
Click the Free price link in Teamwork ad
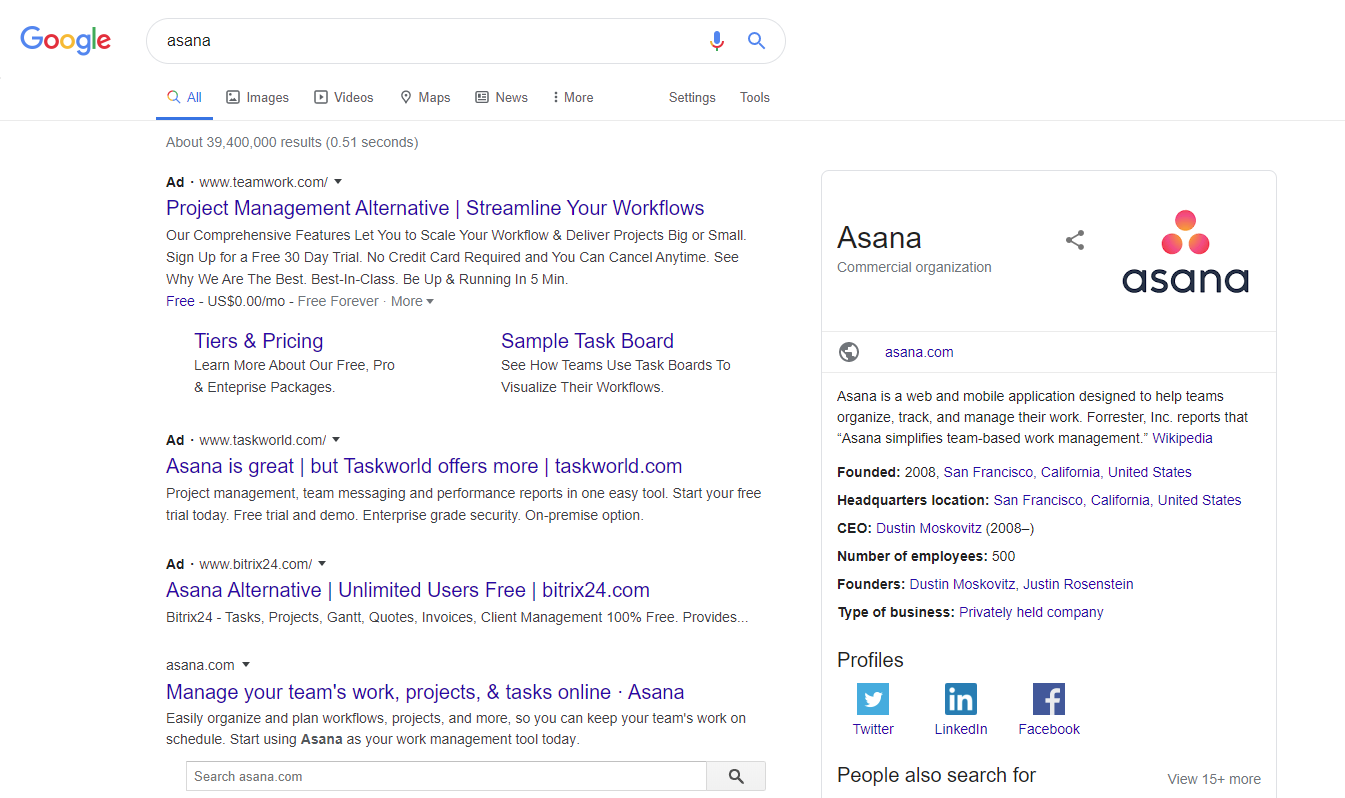[180, 301]
